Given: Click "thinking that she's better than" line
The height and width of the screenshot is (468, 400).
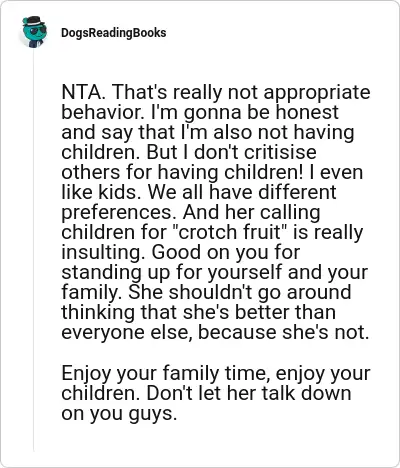Looking at the screenshot, I should (x=198, y=312).
